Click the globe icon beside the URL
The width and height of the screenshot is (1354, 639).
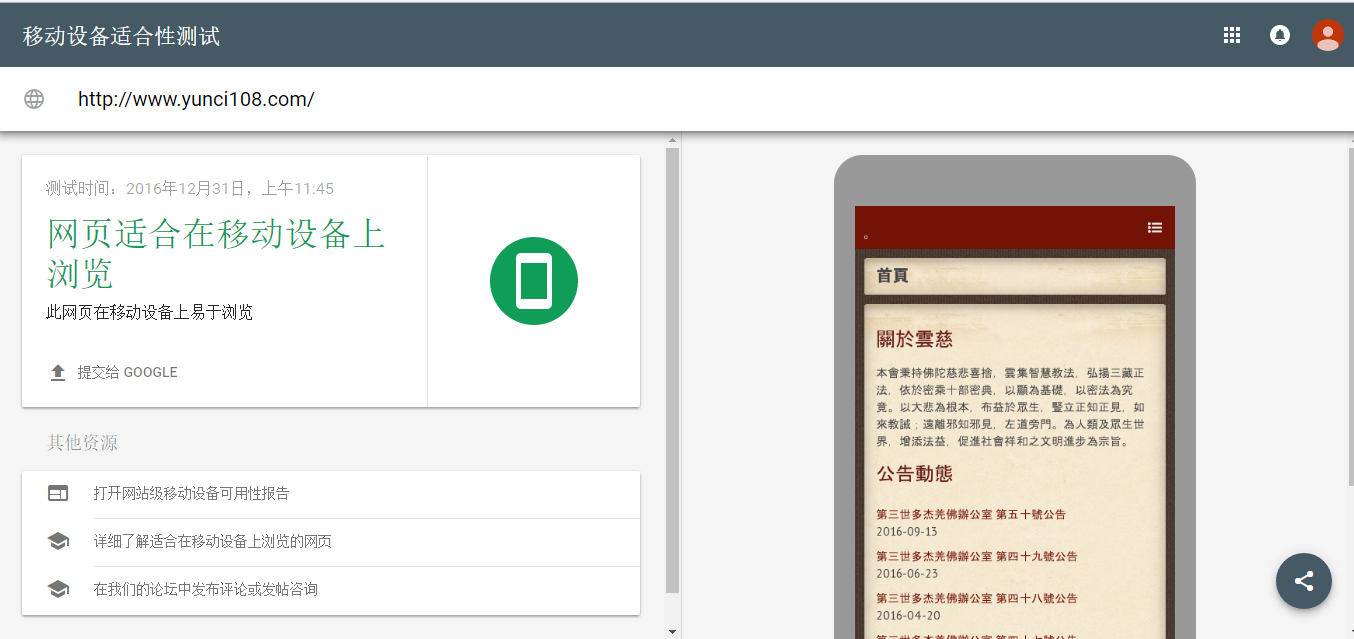point(34,99)
